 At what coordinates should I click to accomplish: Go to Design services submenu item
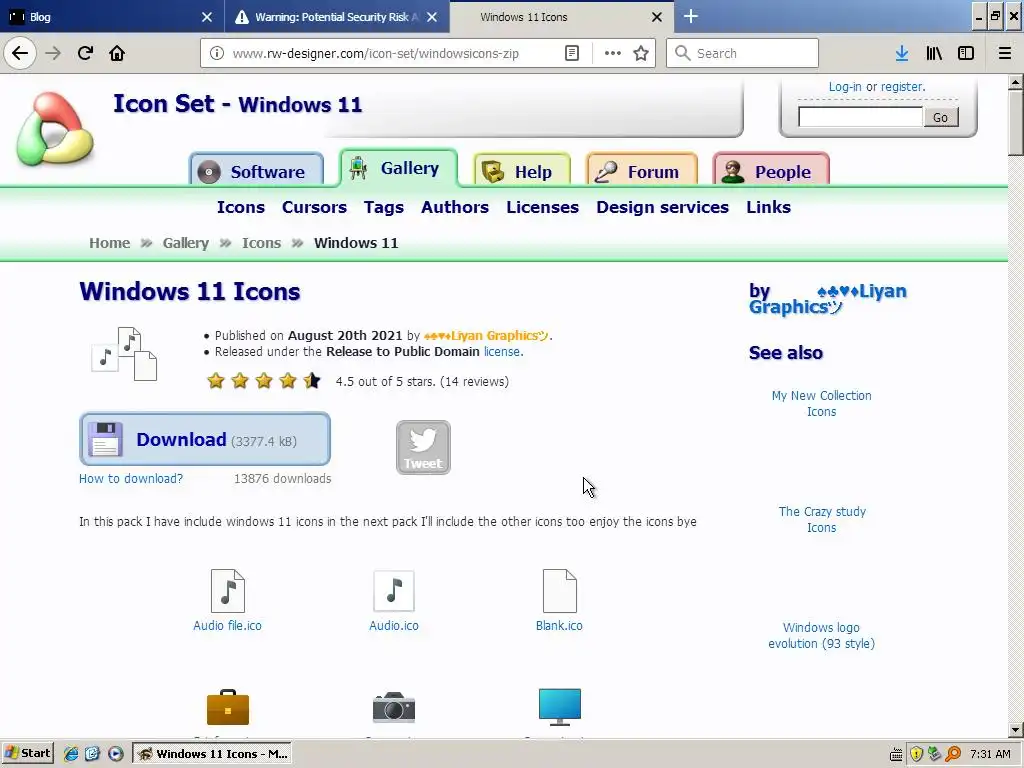point(662,207)
